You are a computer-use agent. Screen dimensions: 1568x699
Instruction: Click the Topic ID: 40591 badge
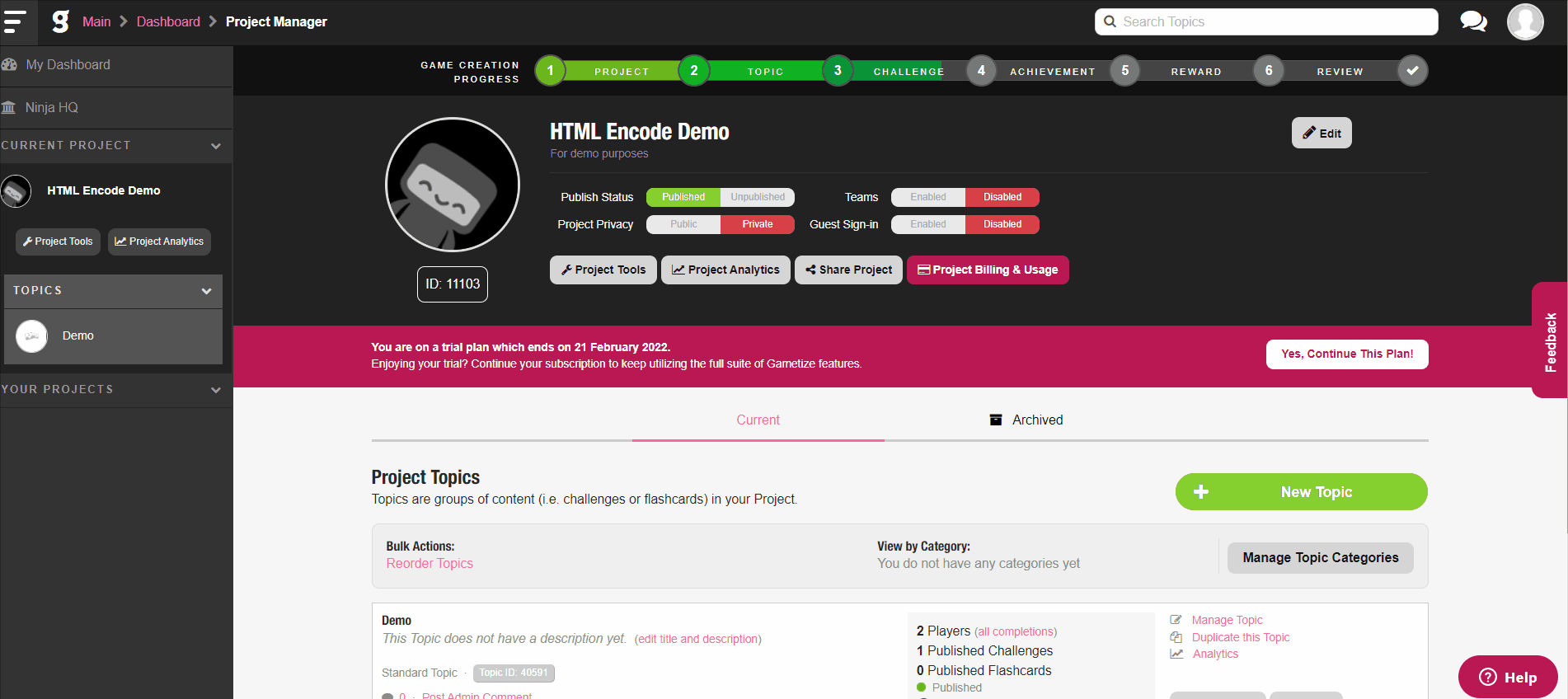click(514, 673)
